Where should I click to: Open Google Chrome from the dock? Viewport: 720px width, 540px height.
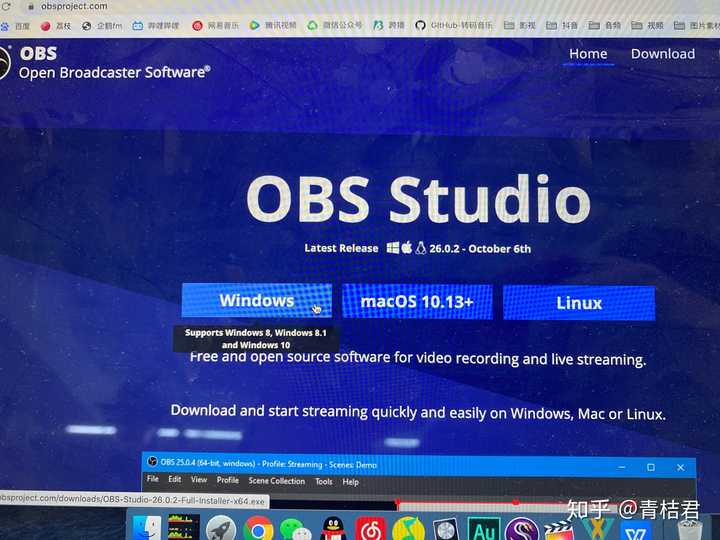click(258, 529)
